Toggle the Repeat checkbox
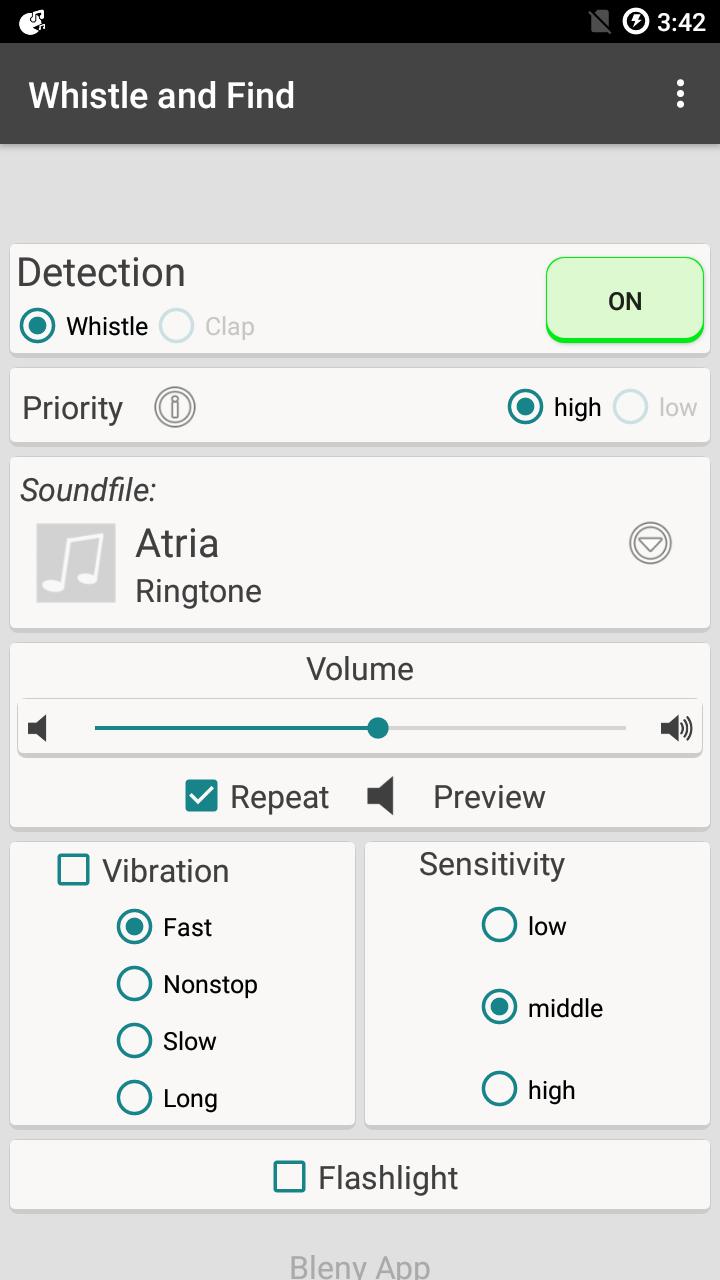The width and height of the screenshot is (720, 1280). point(202,796)
